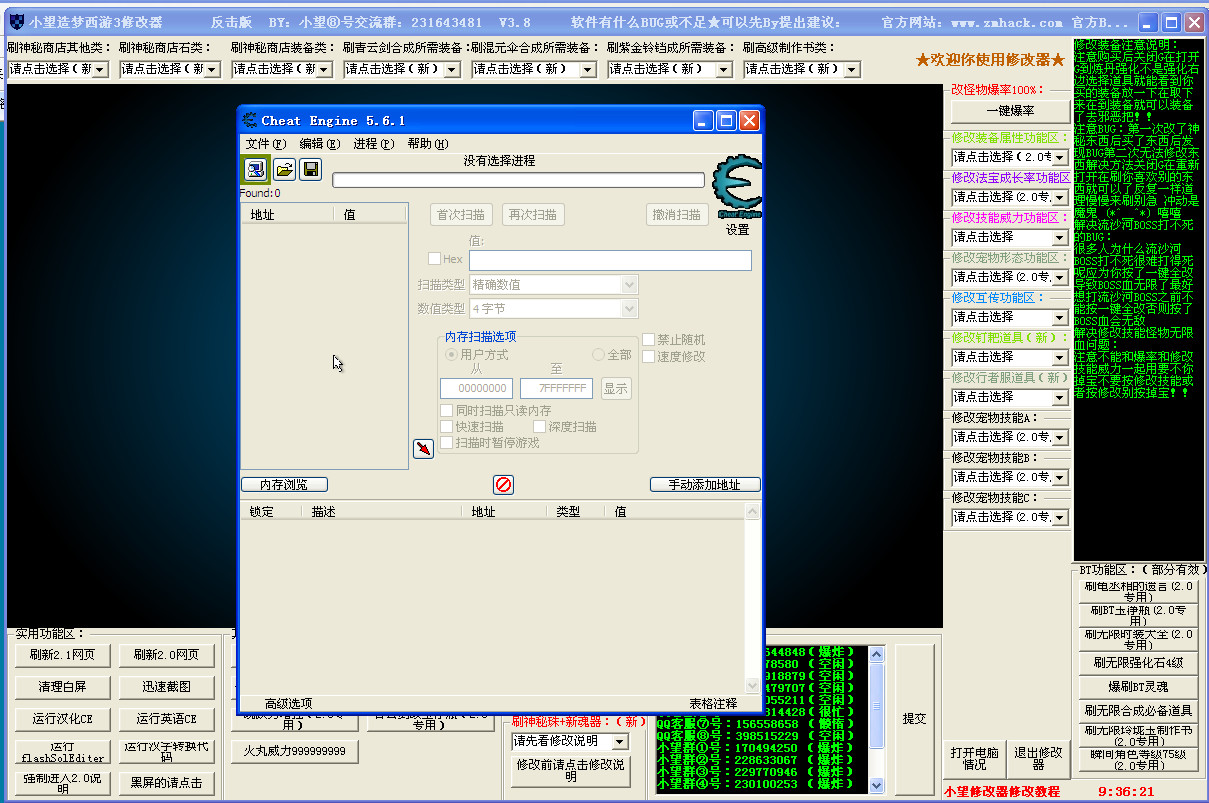The height and width of the screenshot is (803, 1209).
Task: Click the 刷无限强化石4级 button
Action: tap(1138, 663)
